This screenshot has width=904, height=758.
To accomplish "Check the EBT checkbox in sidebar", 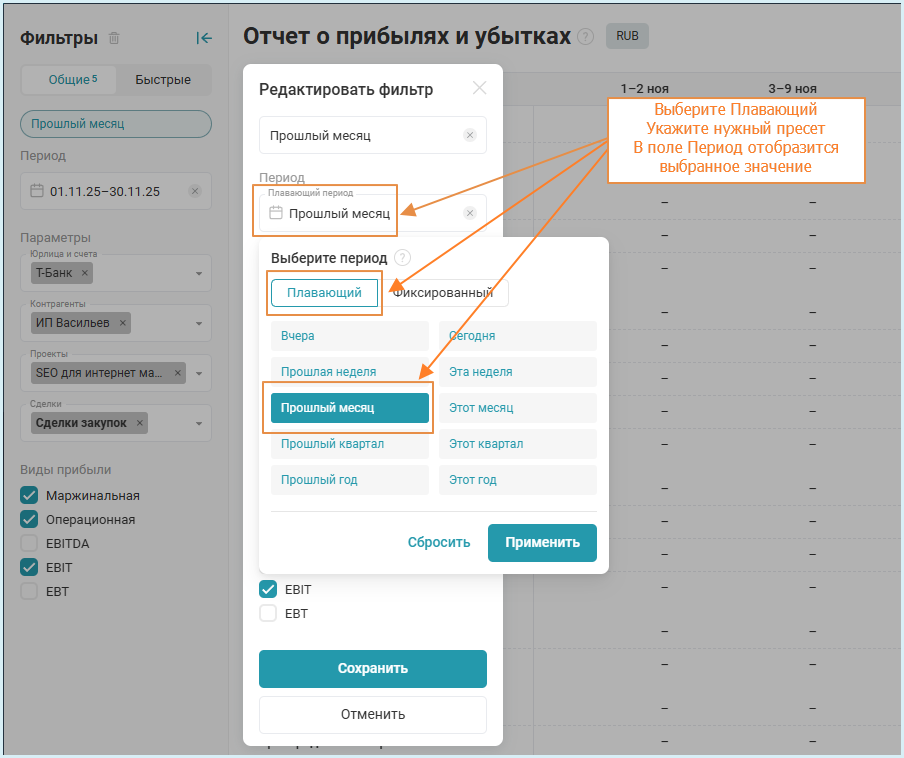I will coord(29,591).
